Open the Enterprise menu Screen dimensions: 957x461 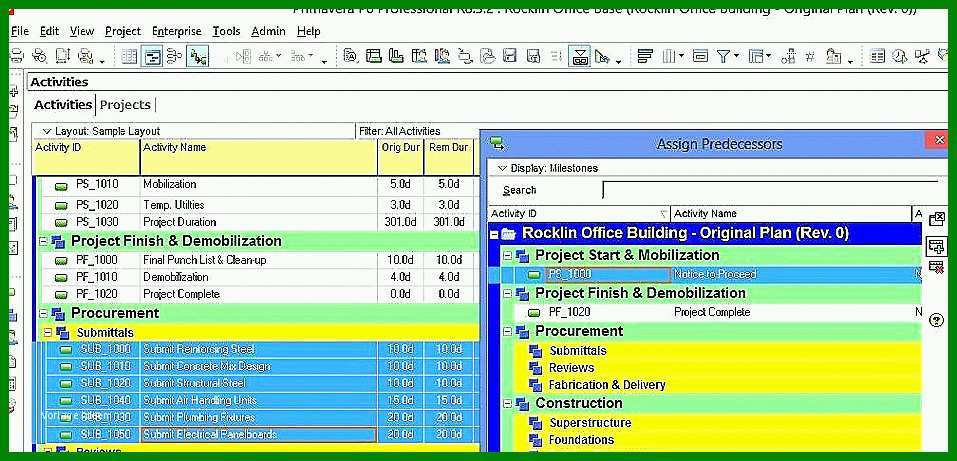coord(177,31)
